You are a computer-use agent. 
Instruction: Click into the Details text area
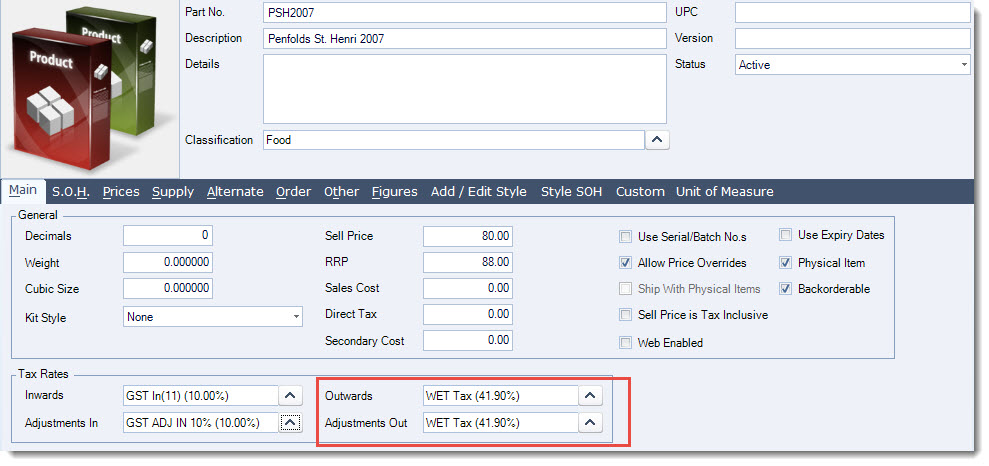coord(465,89)
